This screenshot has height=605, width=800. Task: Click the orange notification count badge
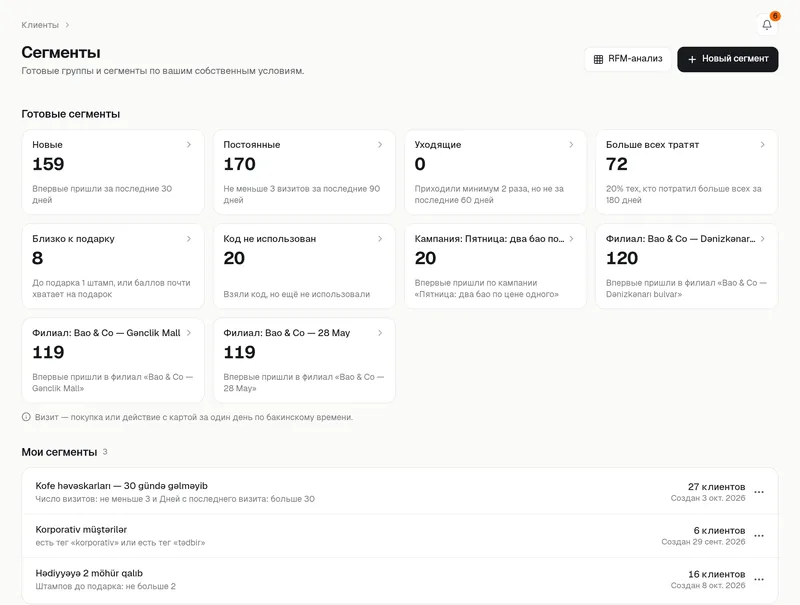(775, 16)
